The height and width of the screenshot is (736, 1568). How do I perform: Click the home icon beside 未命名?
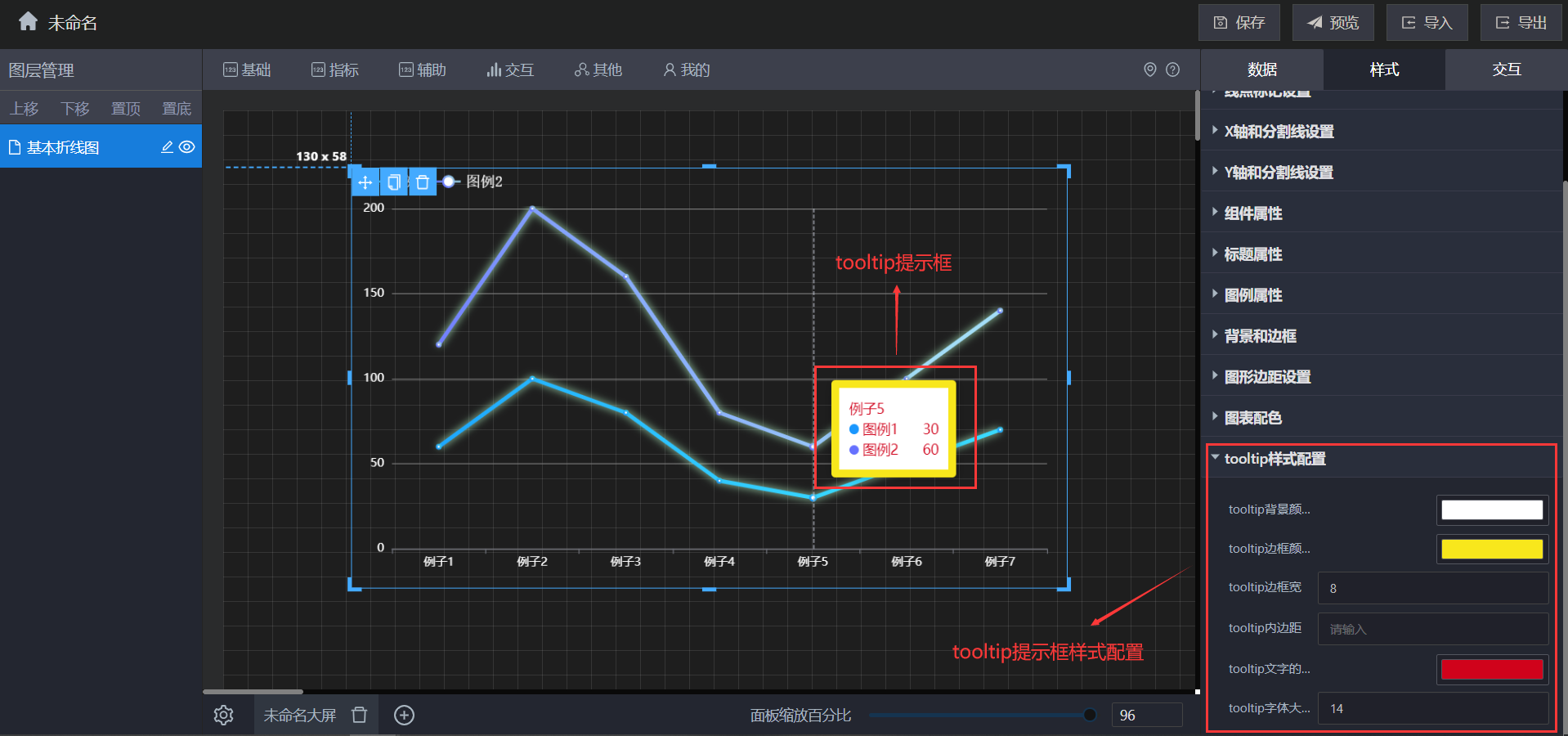pyautogui.click(x=28, y=21)
